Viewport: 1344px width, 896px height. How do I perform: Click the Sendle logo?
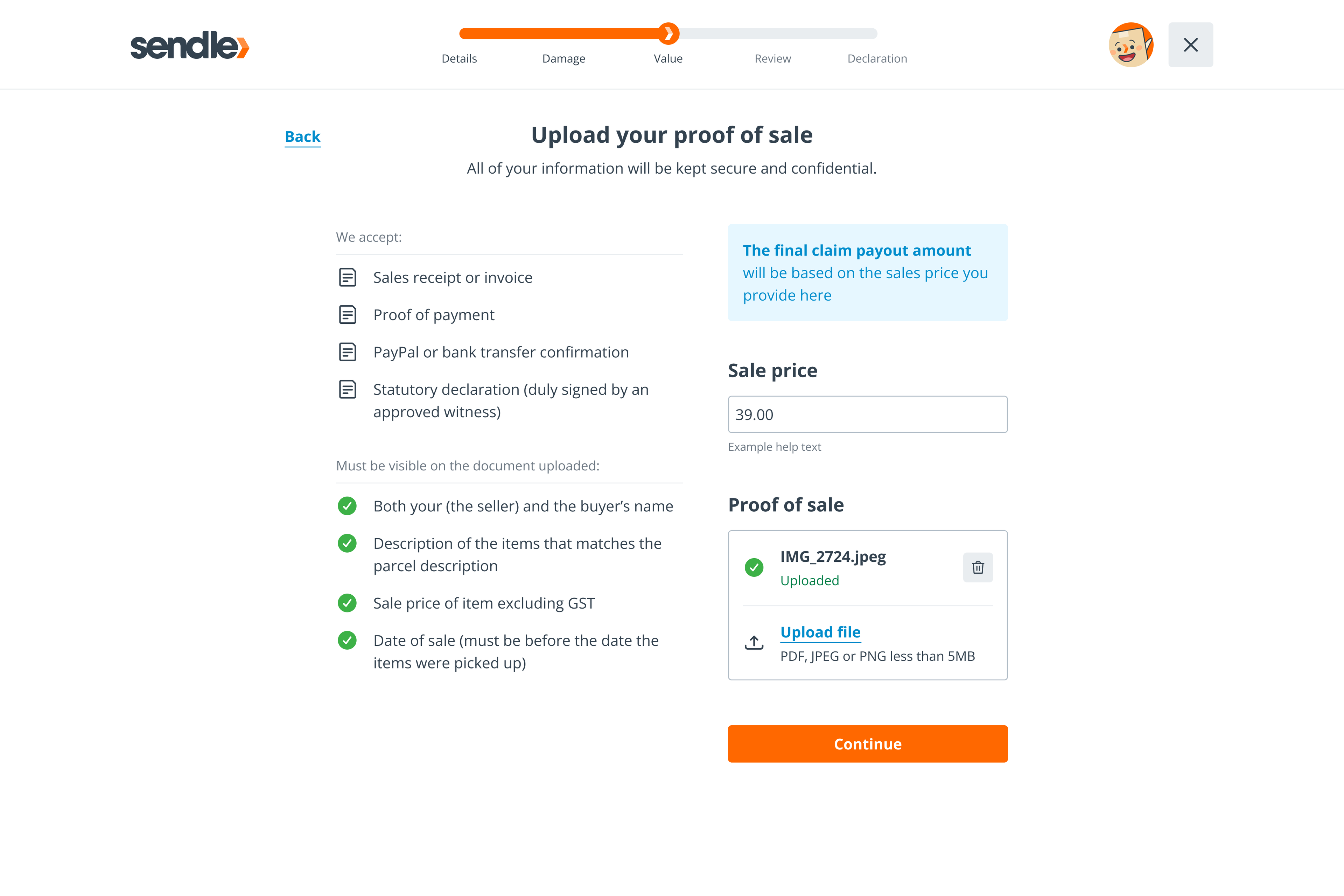click(x=189, y=45)
